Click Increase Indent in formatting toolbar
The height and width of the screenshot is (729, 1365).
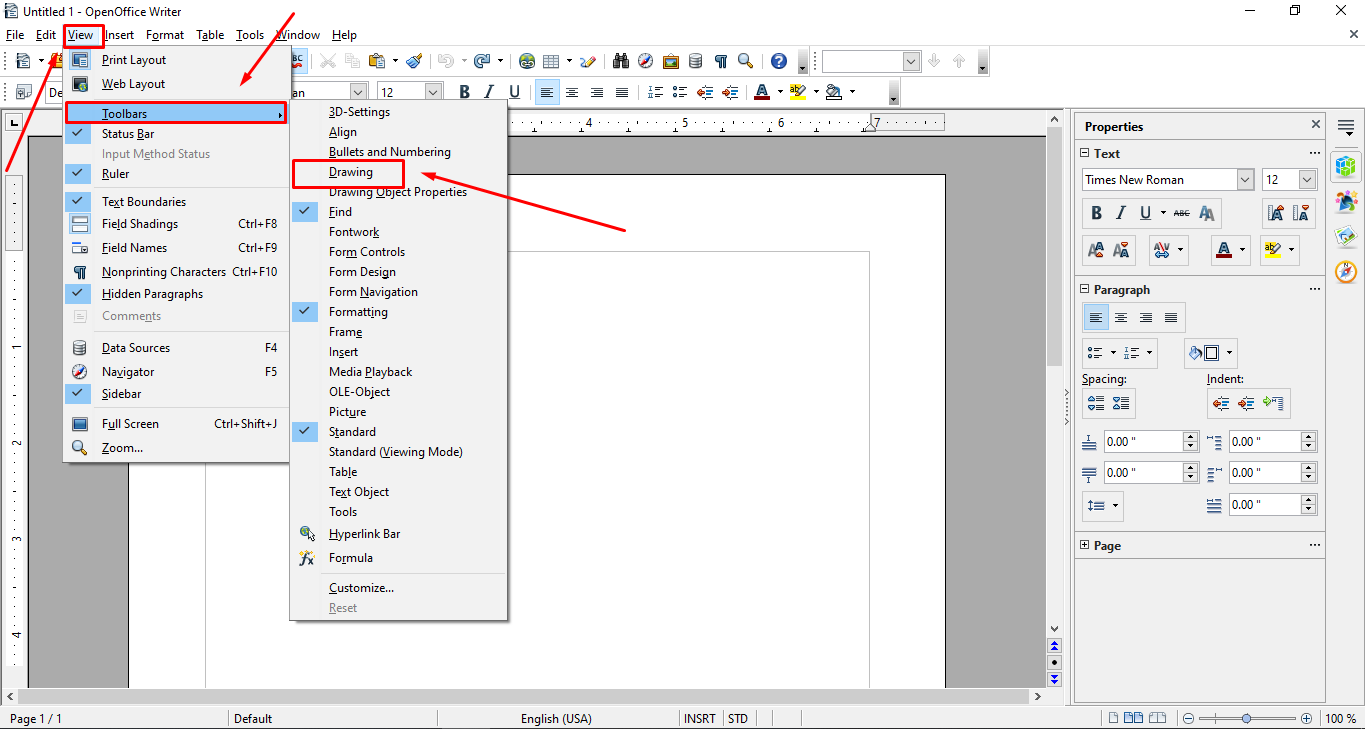(x=730, y=92)
